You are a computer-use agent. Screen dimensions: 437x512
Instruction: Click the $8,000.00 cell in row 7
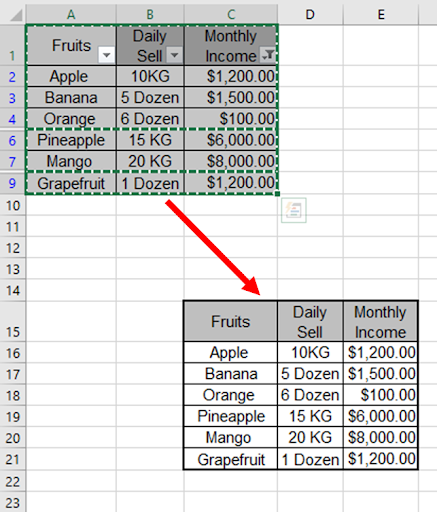pos(231,161)
